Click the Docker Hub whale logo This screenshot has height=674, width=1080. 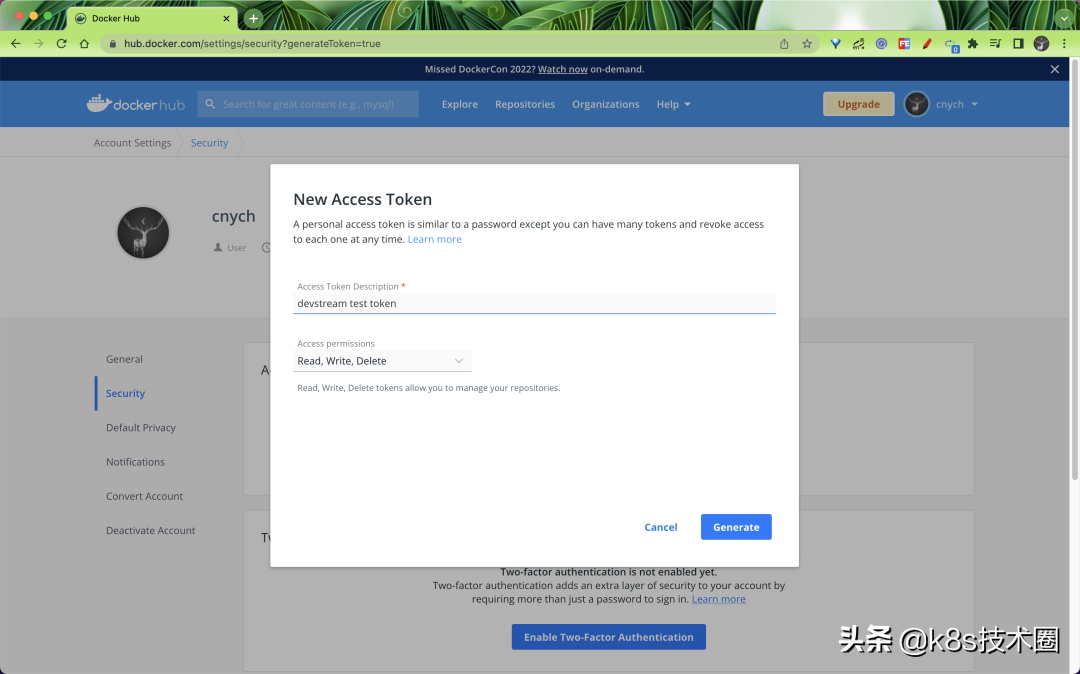136,104
